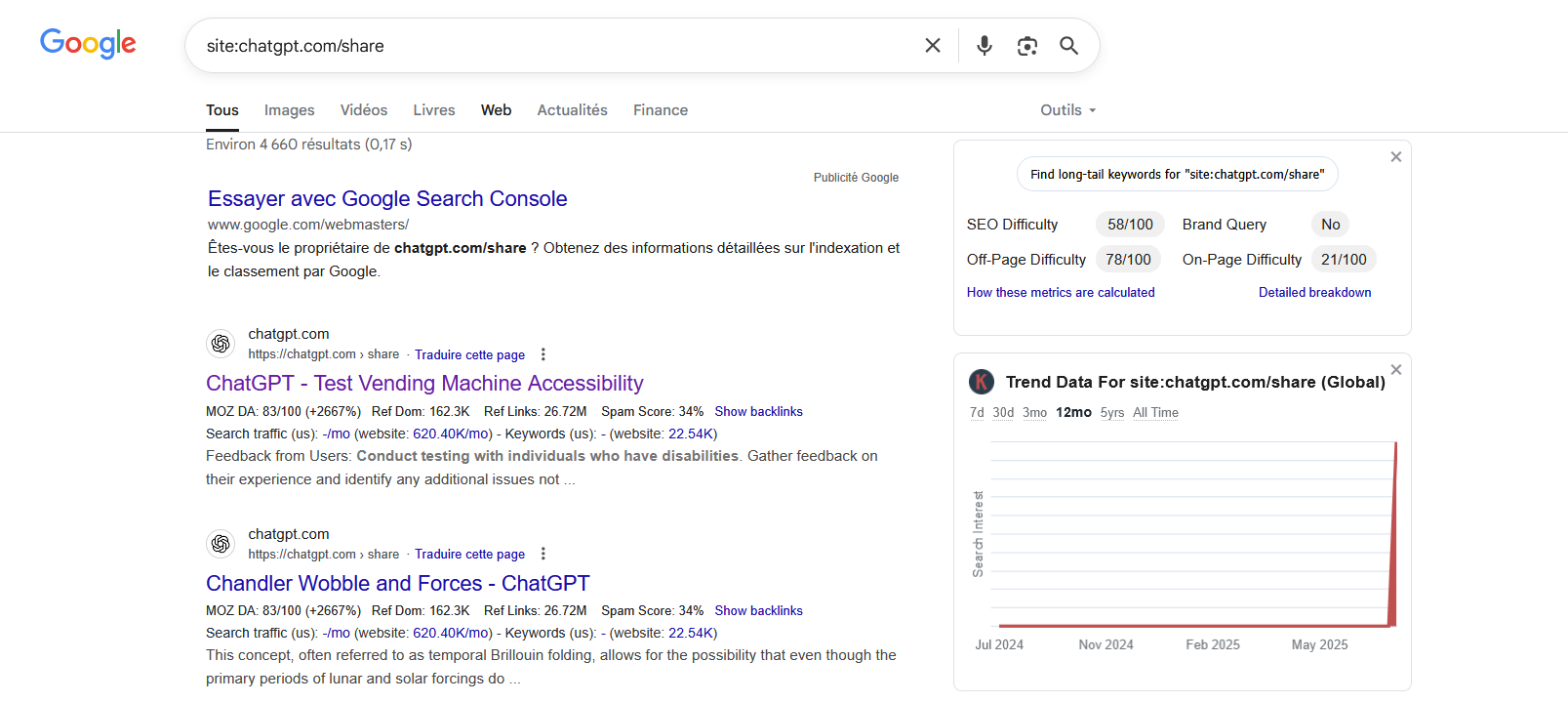1568x703 pixels.
Task: Start voice search with microphone icon
Action: [x=985, y=46]
